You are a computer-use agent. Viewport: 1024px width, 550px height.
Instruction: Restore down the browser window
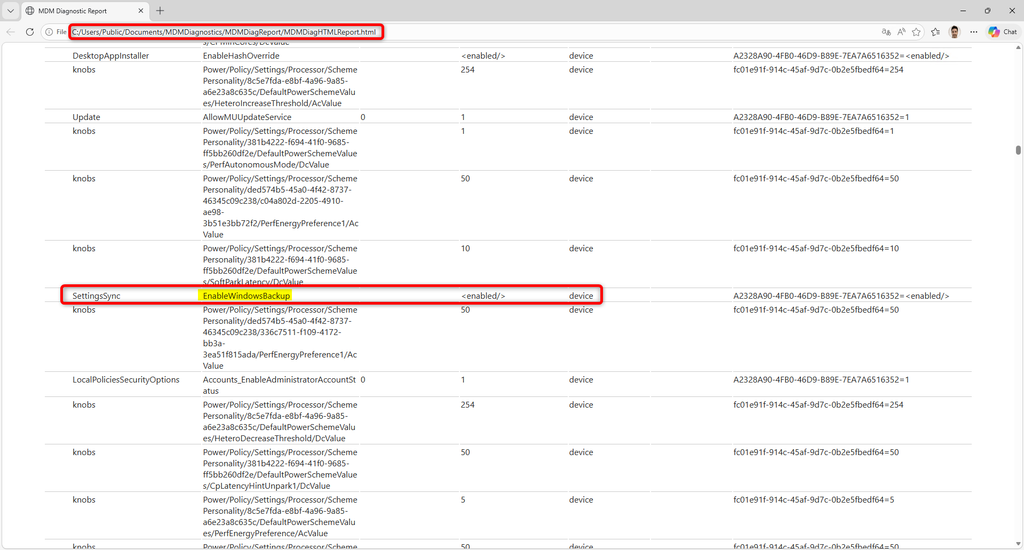tap(987, 10)
